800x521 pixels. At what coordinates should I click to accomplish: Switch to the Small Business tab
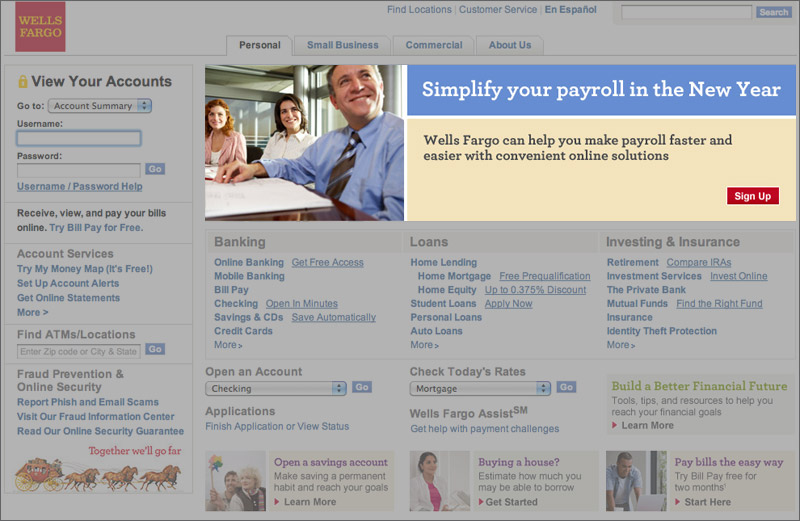click(342, 45)
